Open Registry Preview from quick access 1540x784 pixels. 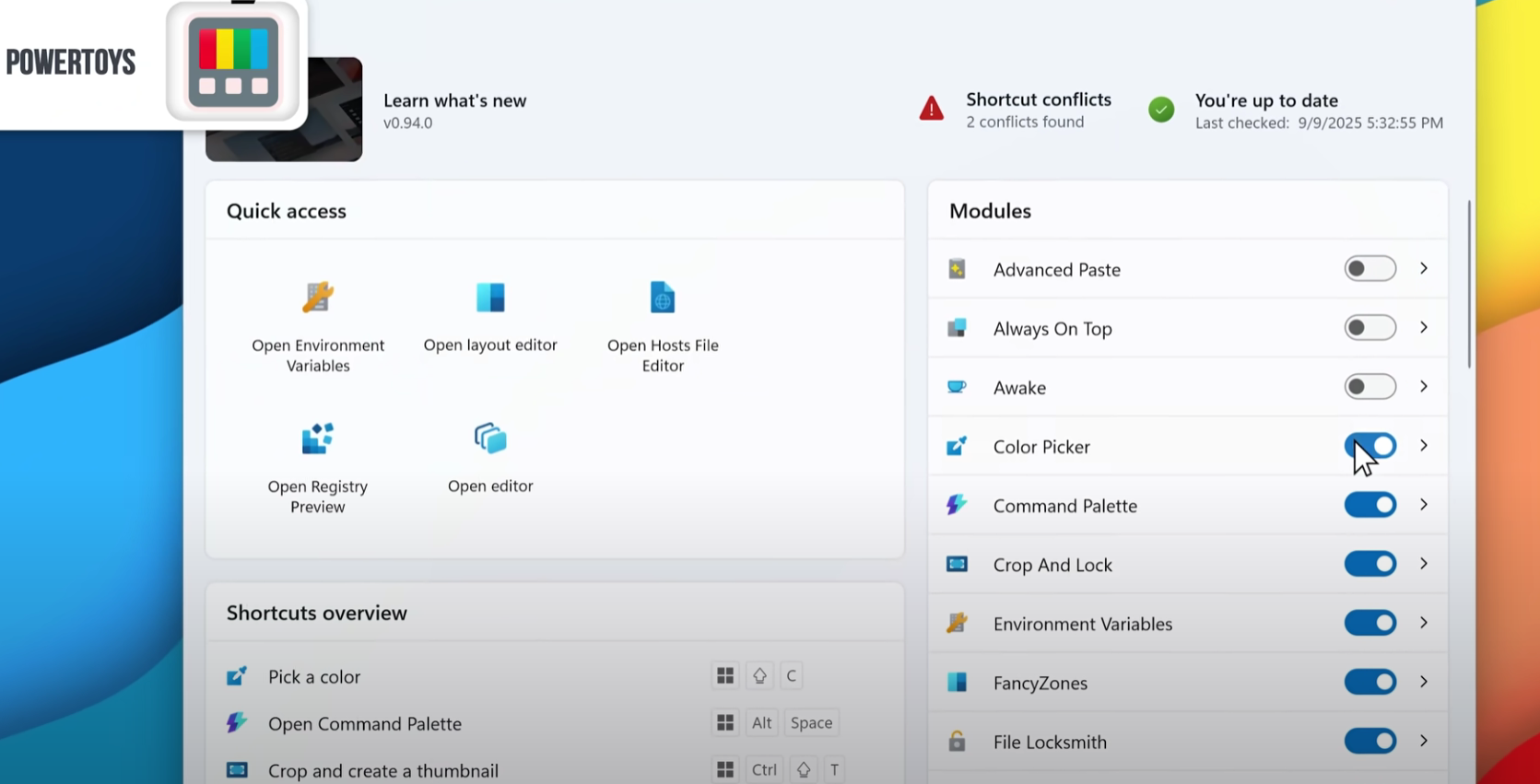(318, 439)
